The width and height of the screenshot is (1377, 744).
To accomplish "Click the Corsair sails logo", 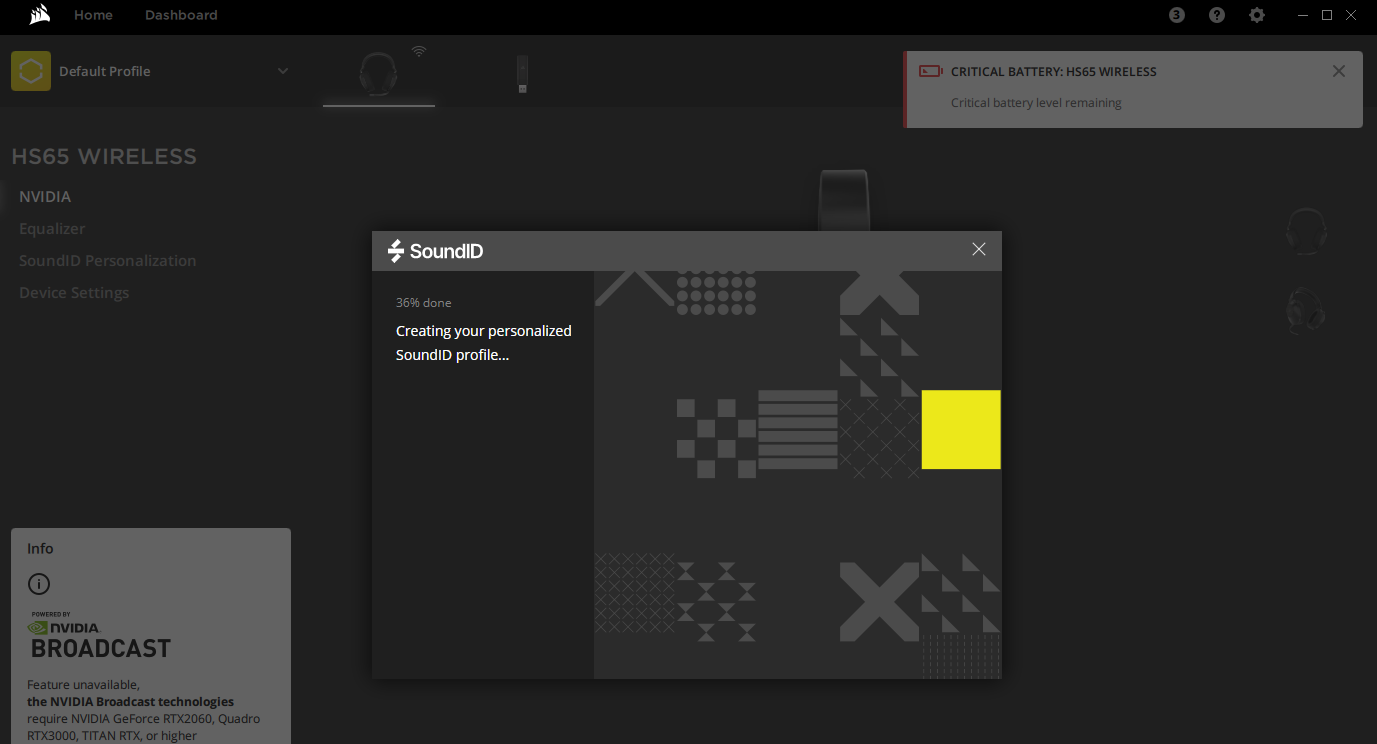I will tap(39, 15).
